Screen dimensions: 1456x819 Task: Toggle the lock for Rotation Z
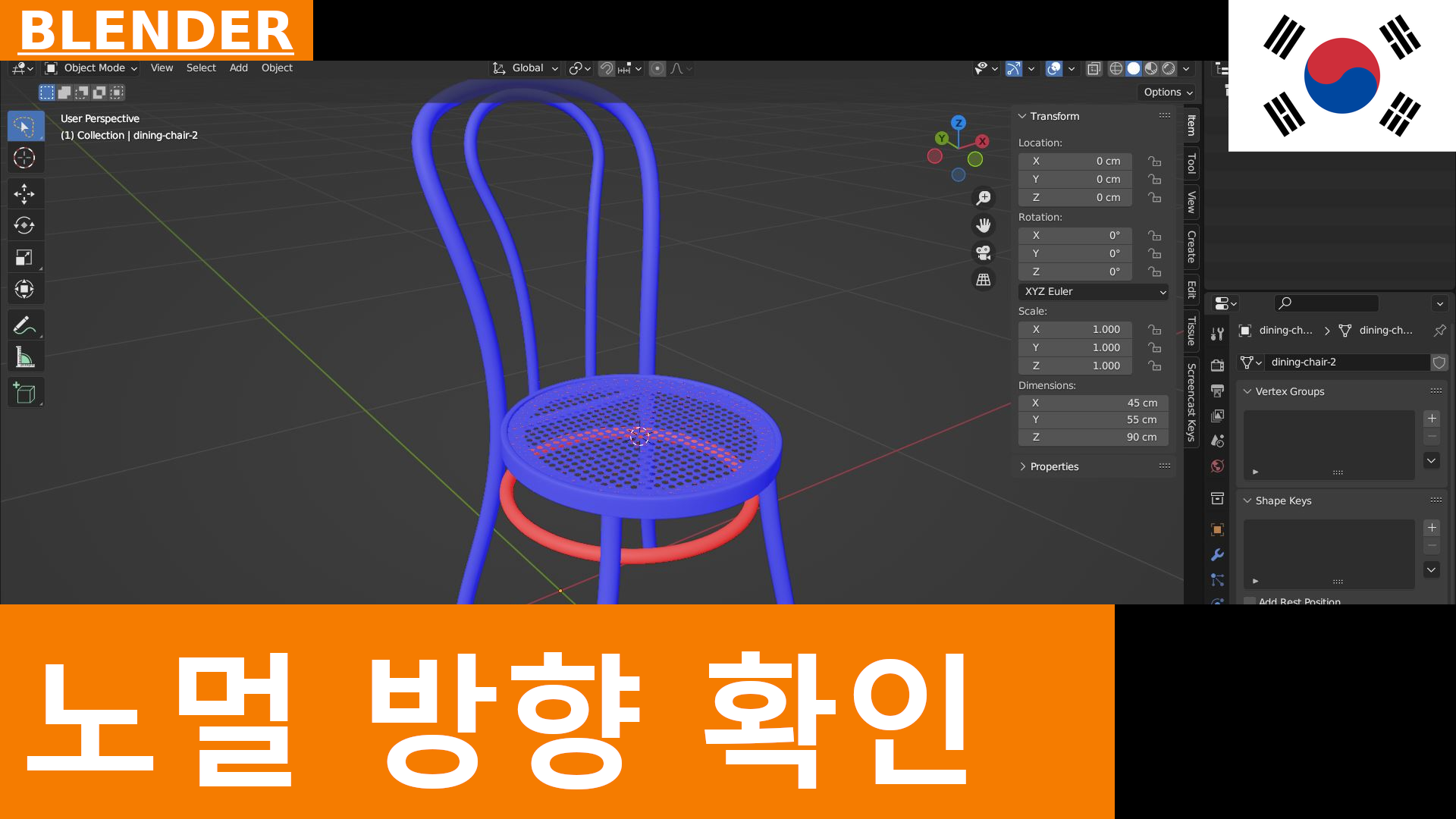(x=1154, y=272)
